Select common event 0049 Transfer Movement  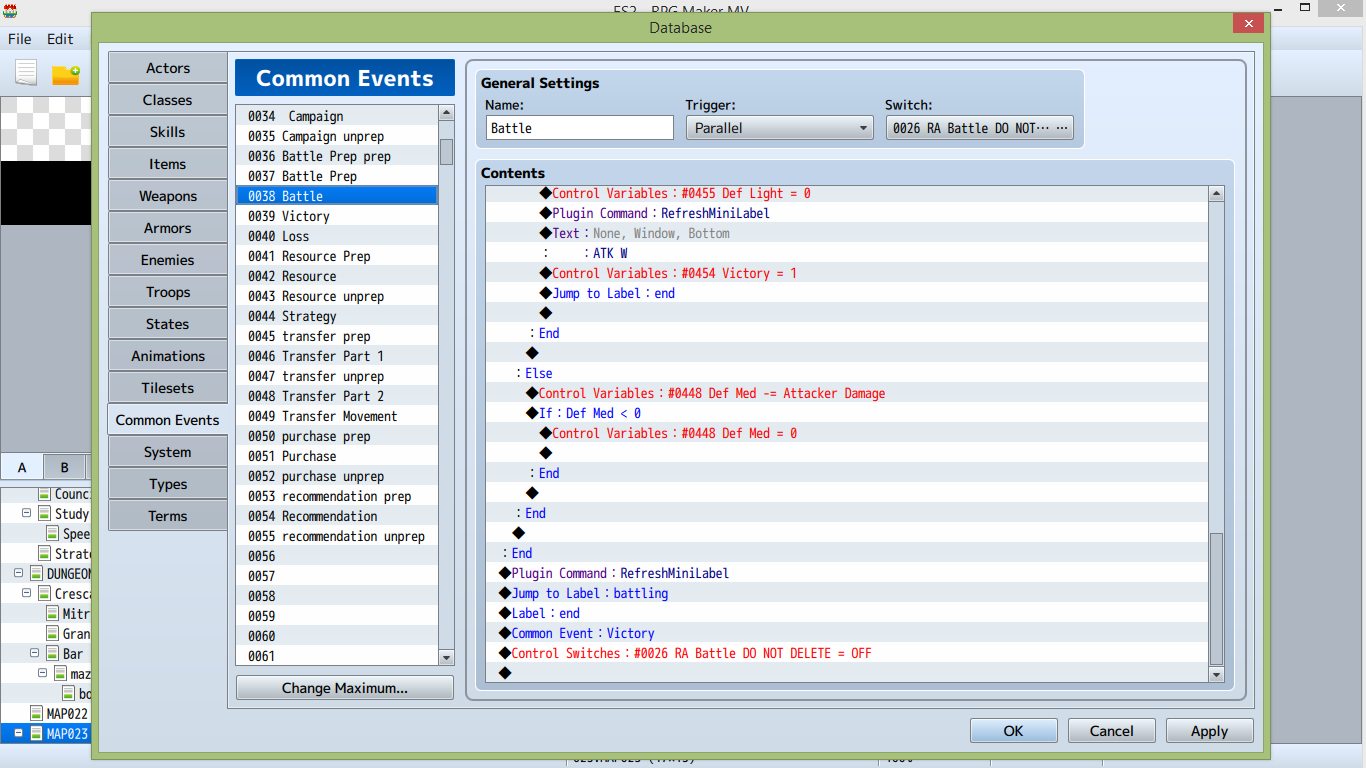coord(337,416)
